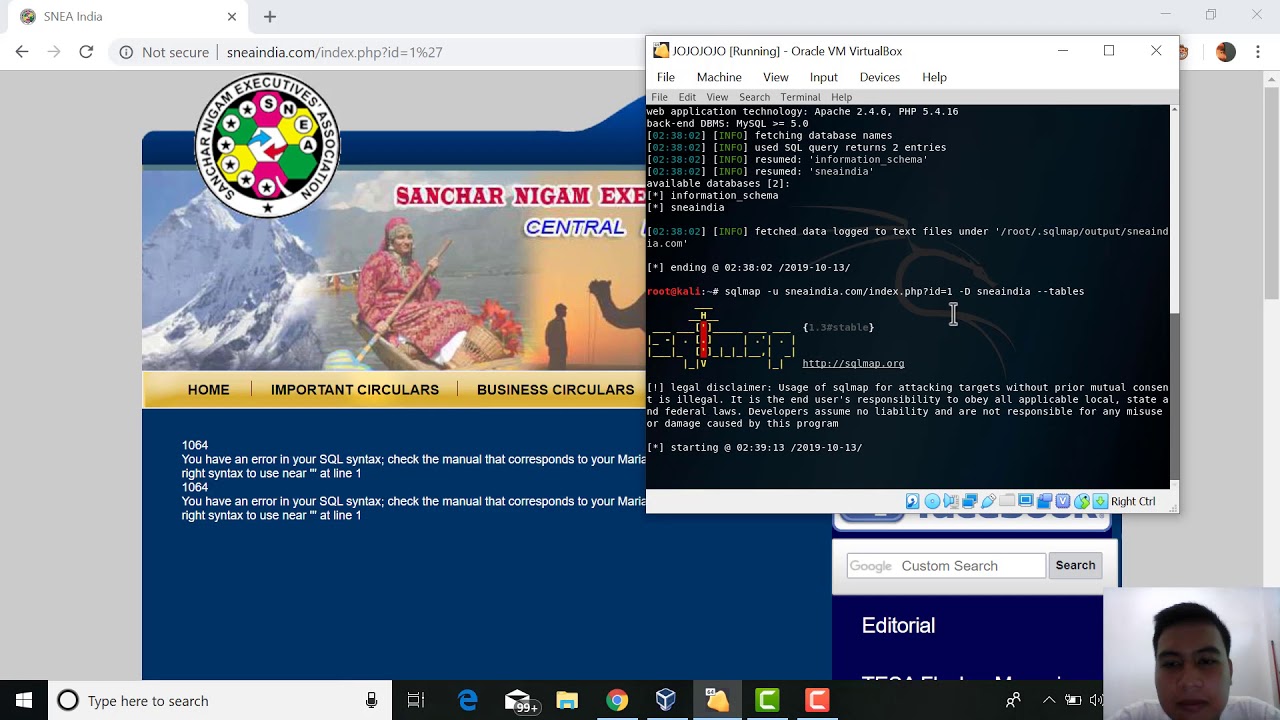Open terminal View menu
The height and width of the screenshot is (720, 1280).
[x=717, y=97]
